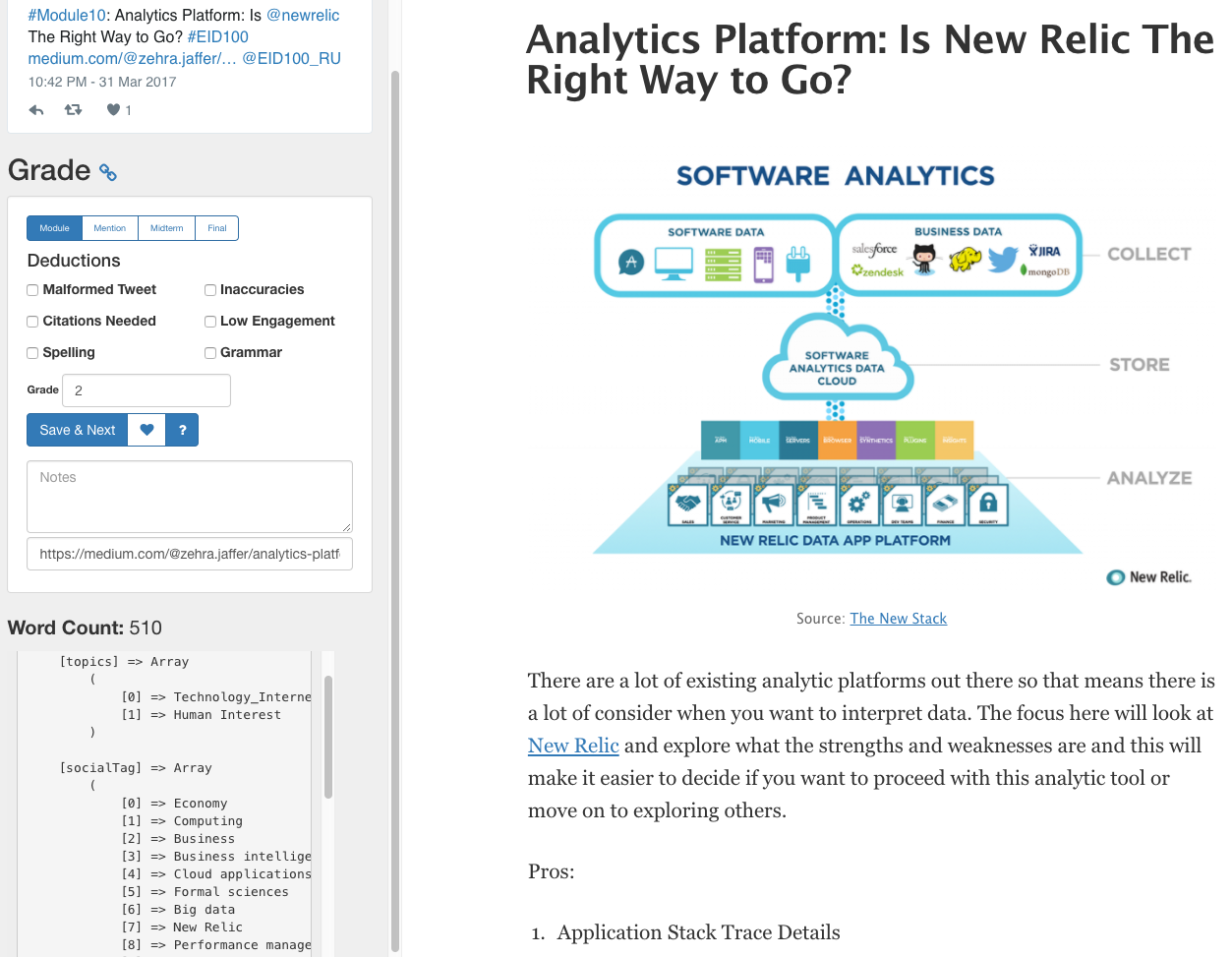Click the Word Count: 510 text
The image size is (1232, 957).
(85, 628)
